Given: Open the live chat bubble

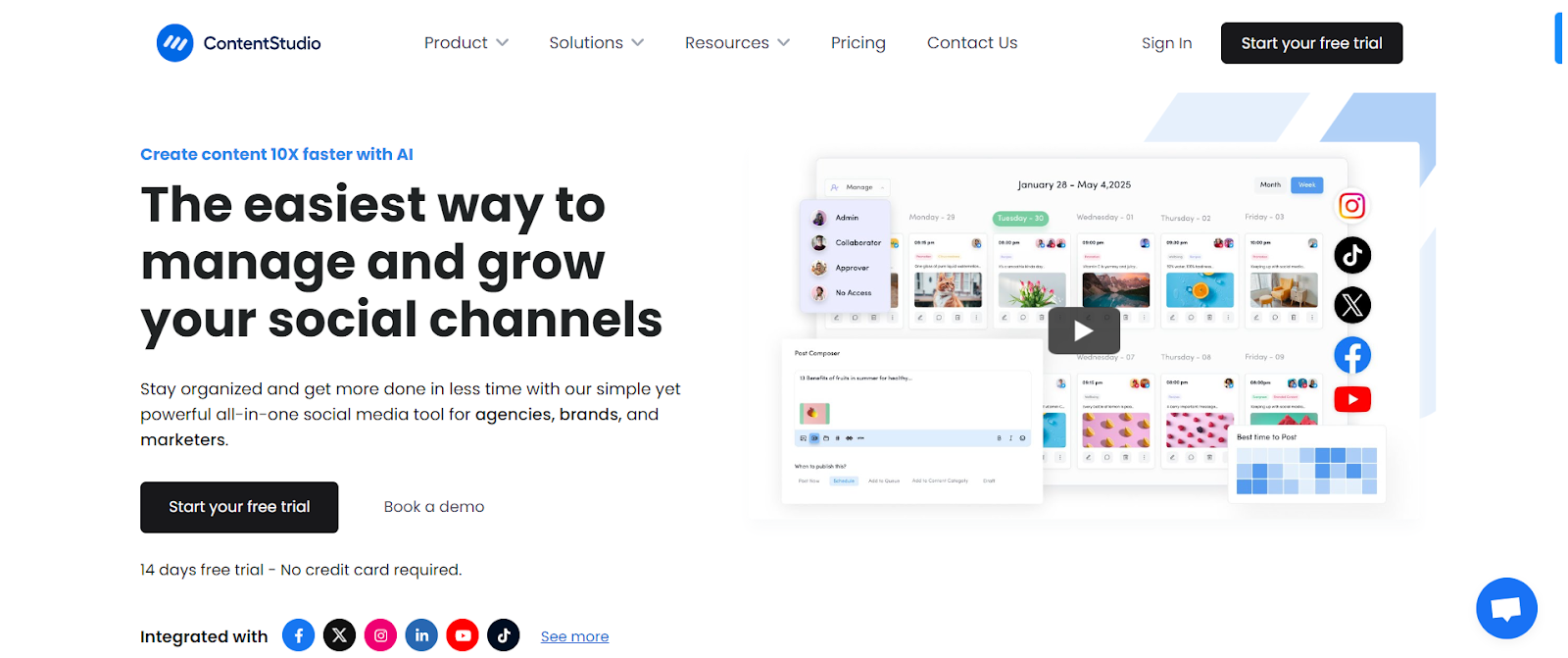Looking at the screenshot, I should pyautogui.click(x=1506, y=608).
